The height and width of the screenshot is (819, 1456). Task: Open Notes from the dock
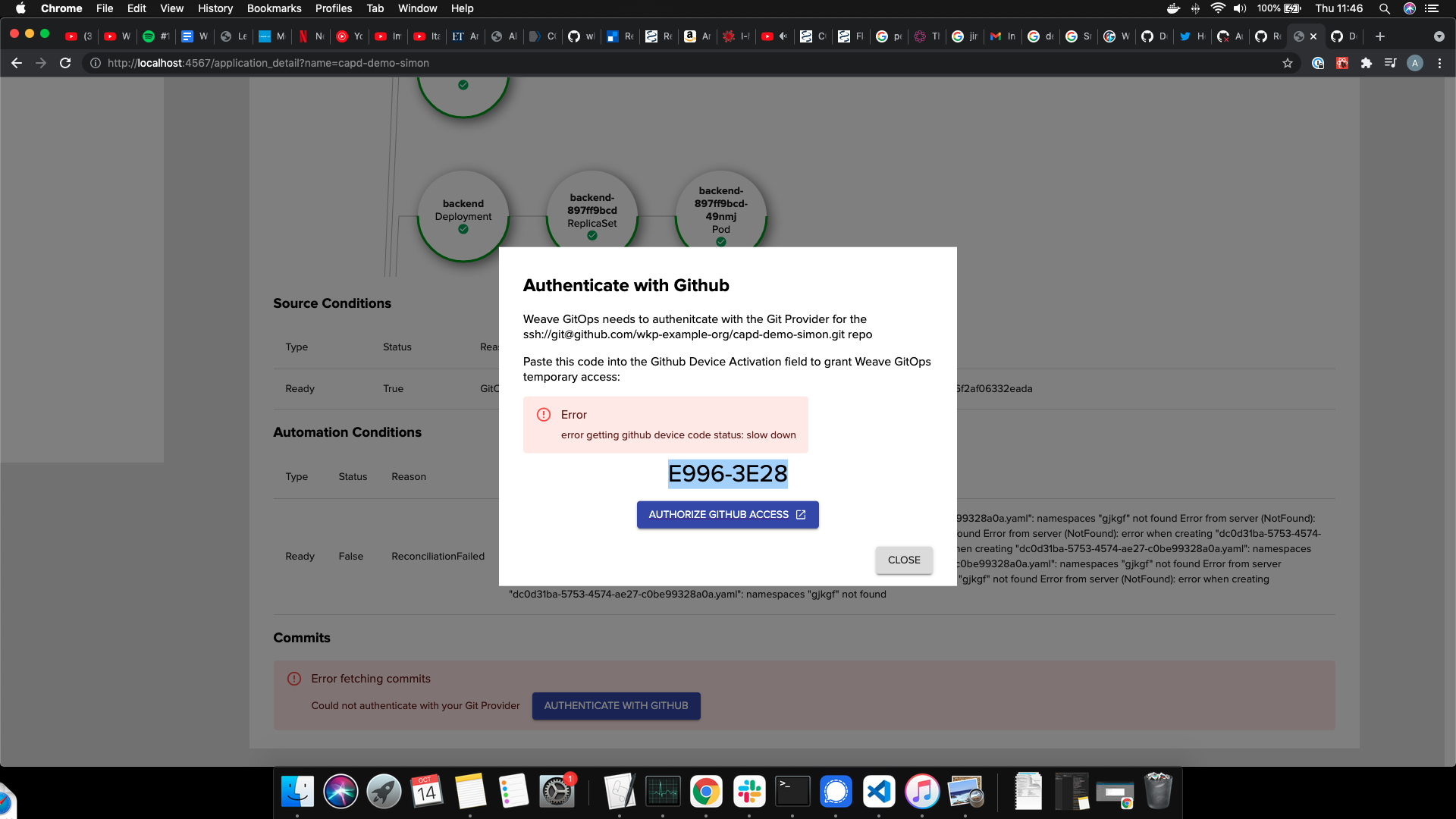click(470, 792)
